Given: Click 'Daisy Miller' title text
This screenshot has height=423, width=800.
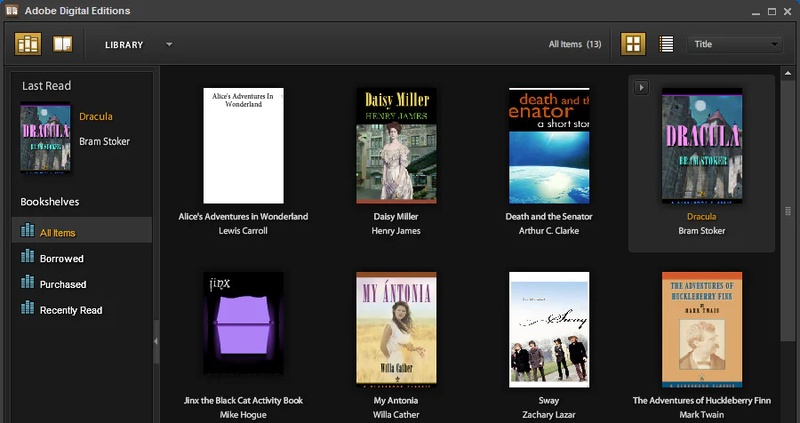Looking at the screenshot, I should click(x=396, y=216).
